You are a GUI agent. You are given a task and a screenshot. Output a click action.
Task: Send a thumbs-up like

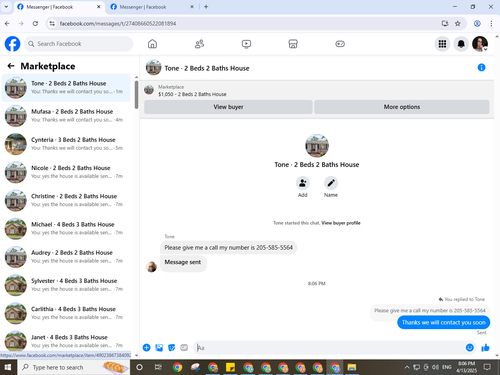click(485, 348)
